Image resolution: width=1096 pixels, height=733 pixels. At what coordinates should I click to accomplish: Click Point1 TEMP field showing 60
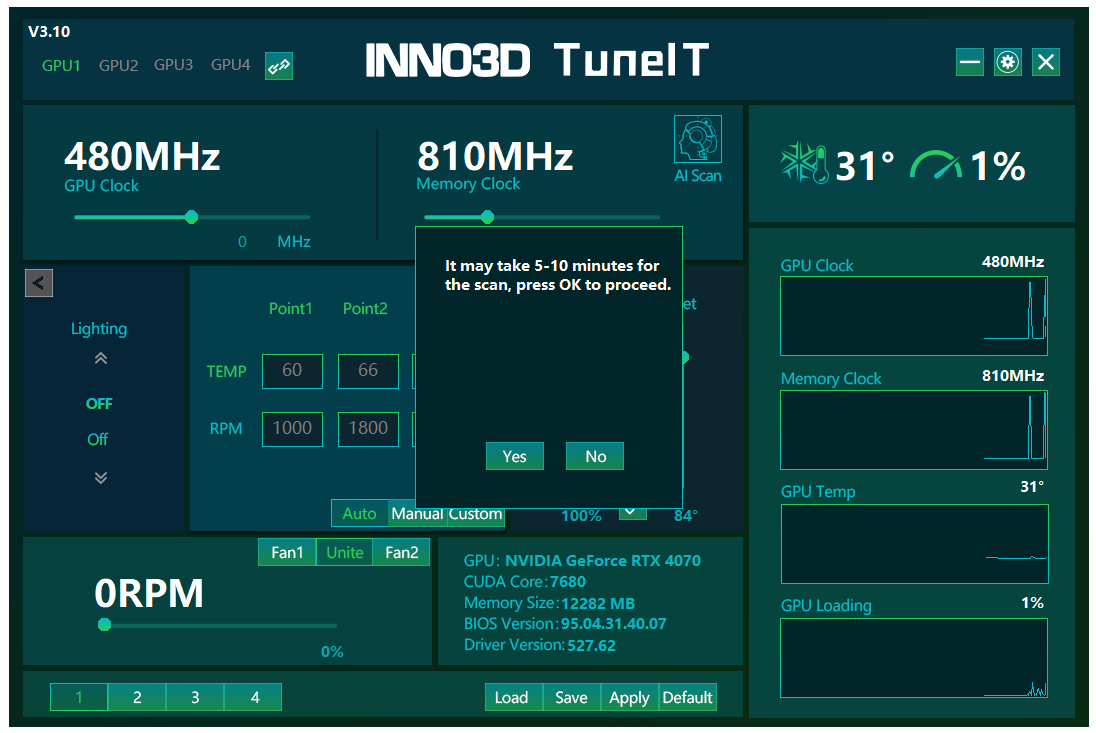(292, 370)
